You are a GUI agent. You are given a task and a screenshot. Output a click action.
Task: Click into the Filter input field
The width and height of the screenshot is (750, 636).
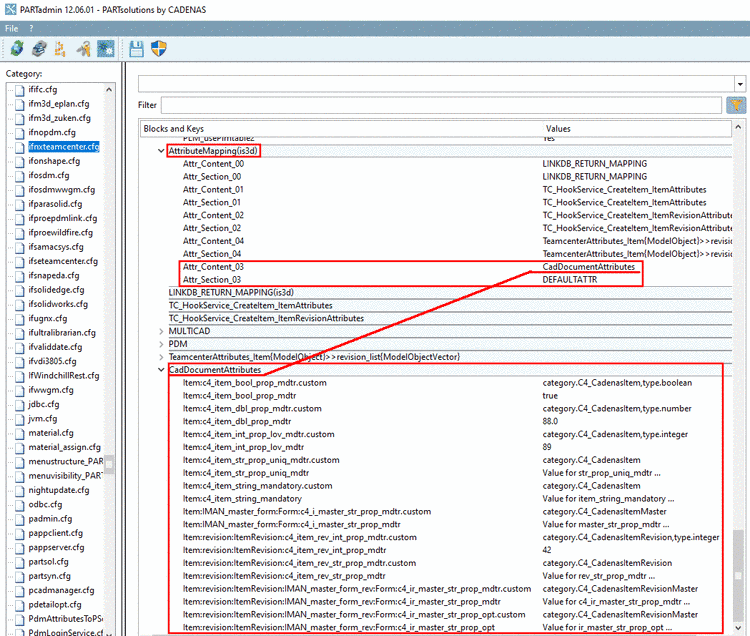click(441, 105)
